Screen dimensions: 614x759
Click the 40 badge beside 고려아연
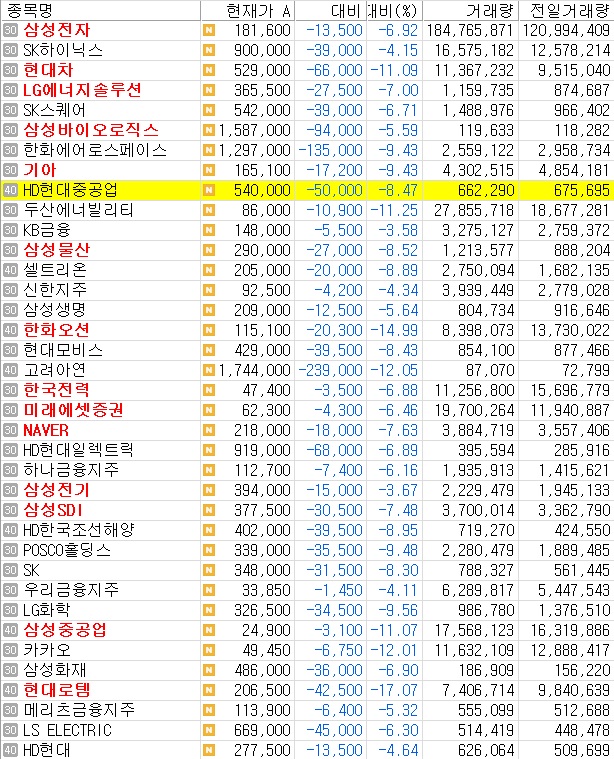click(x=10, y=370)
